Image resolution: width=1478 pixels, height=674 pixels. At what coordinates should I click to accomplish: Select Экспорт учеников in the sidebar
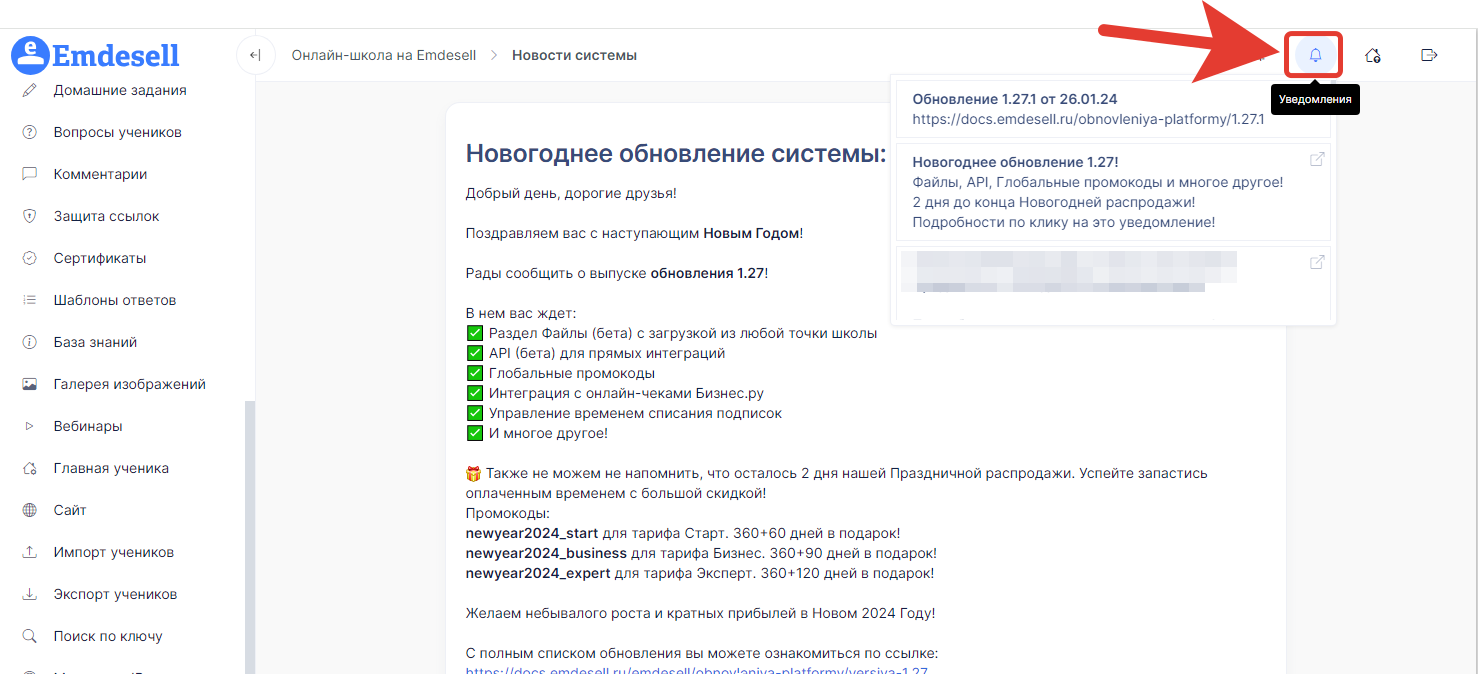115,594
